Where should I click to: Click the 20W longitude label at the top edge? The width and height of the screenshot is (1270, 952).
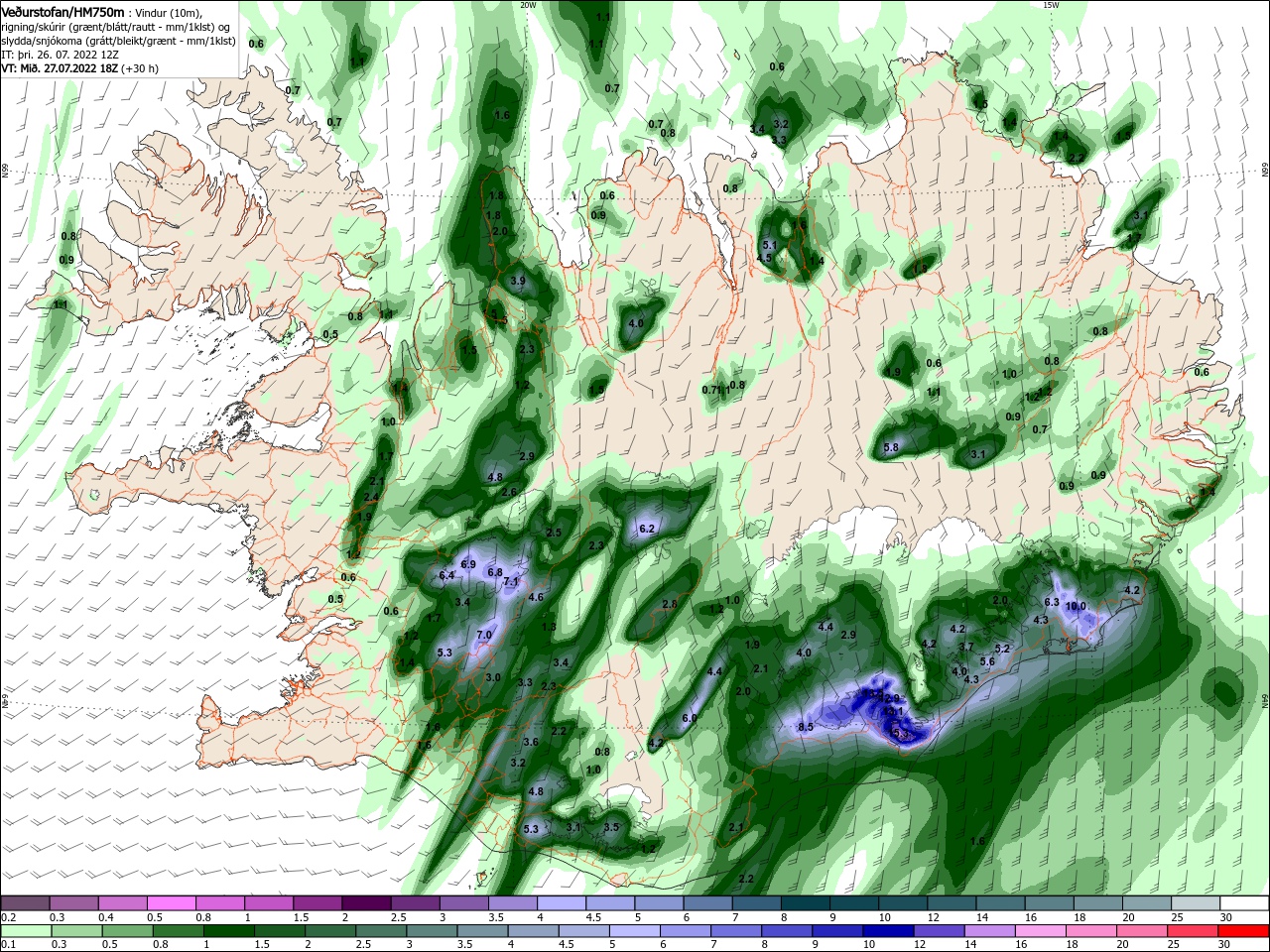[528, 5]
